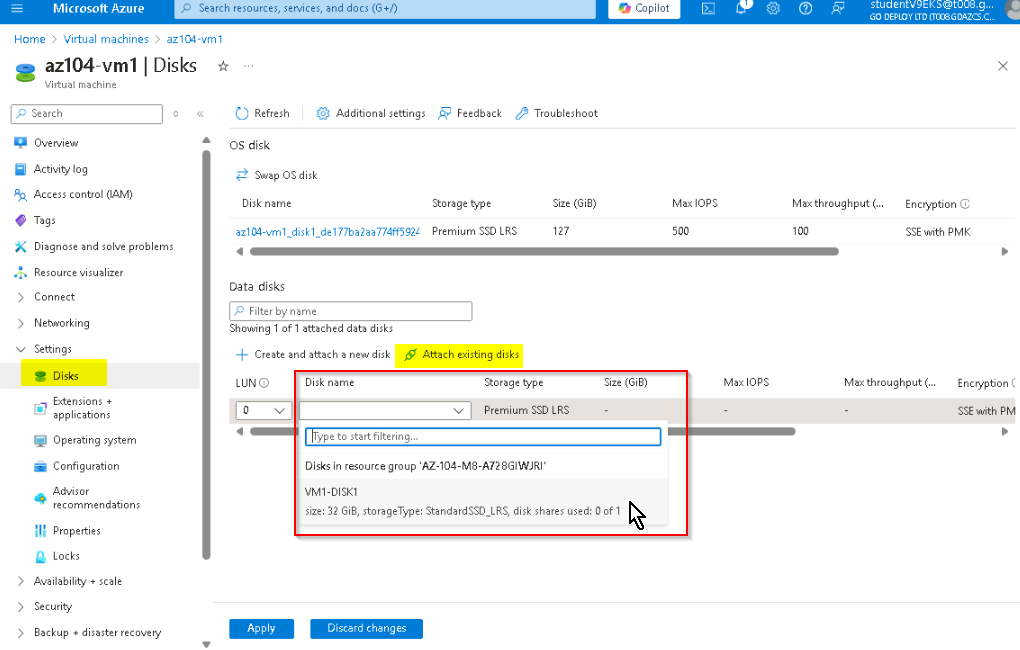
Task: Click the Encryption info icon in OS disk table
Action: click(965, 204)
